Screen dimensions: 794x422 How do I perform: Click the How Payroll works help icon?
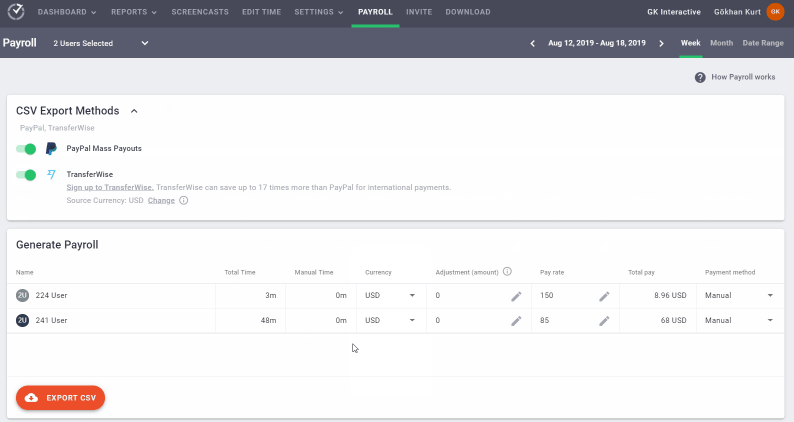click(700, 78)
